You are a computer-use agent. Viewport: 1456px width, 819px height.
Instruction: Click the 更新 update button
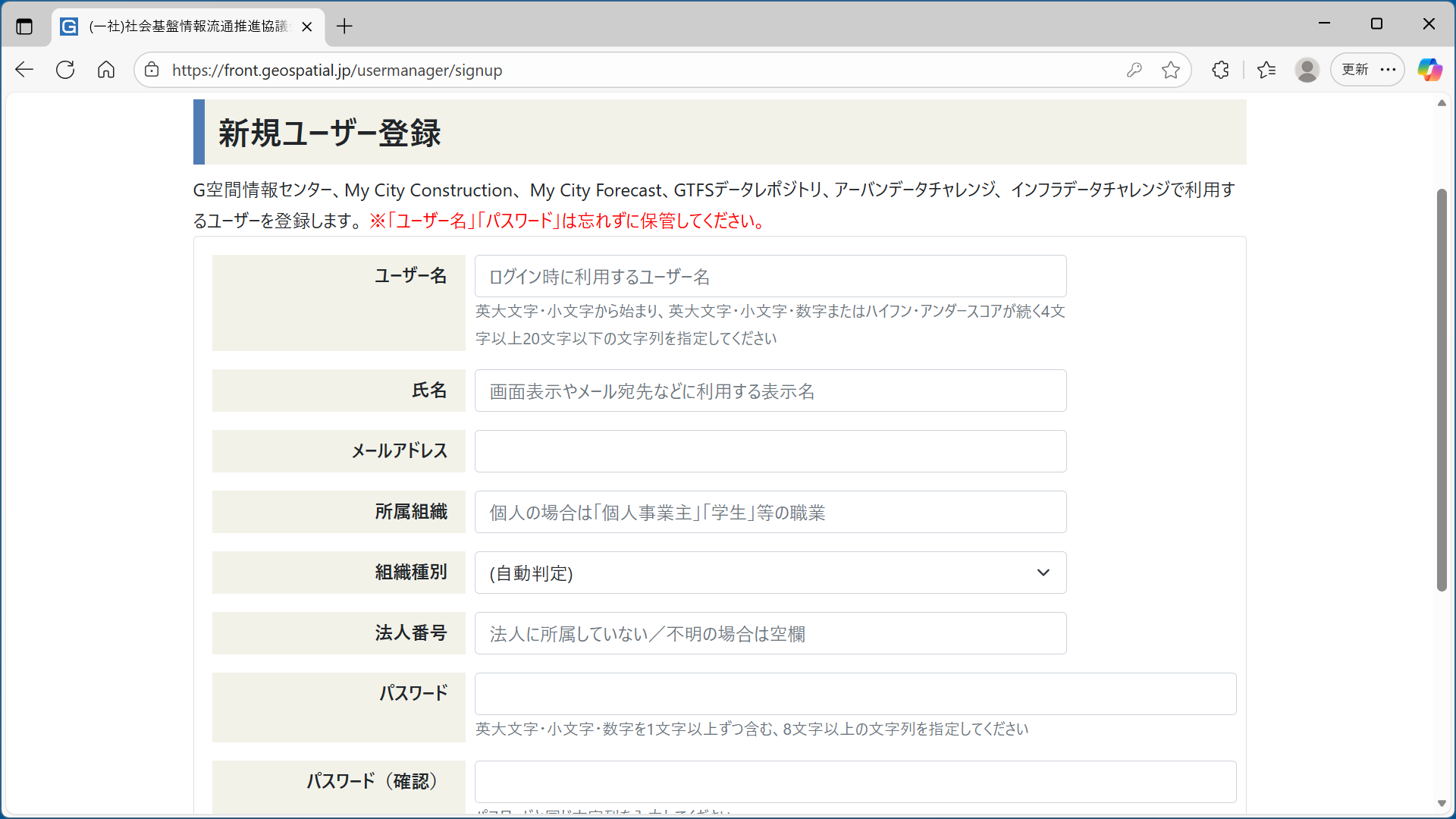pos(1354,70)
